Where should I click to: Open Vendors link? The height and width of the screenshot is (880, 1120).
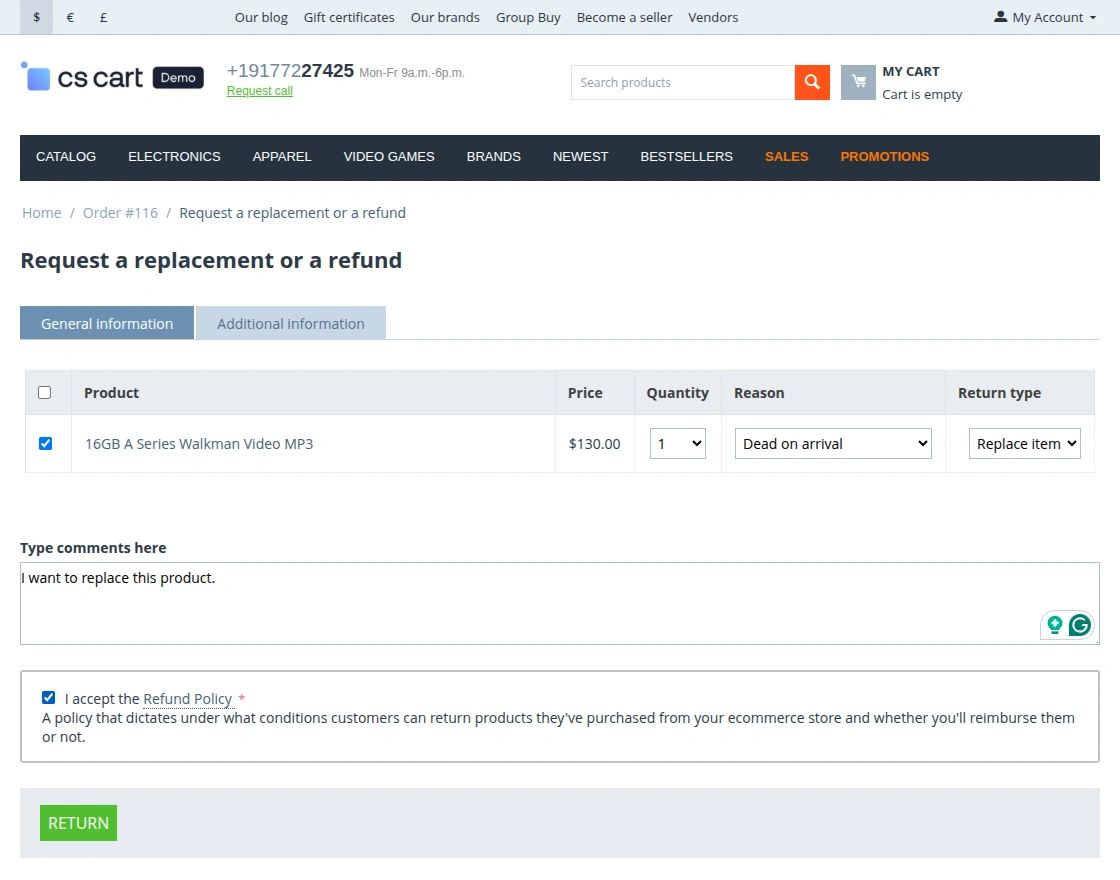(x=713, y=17)
